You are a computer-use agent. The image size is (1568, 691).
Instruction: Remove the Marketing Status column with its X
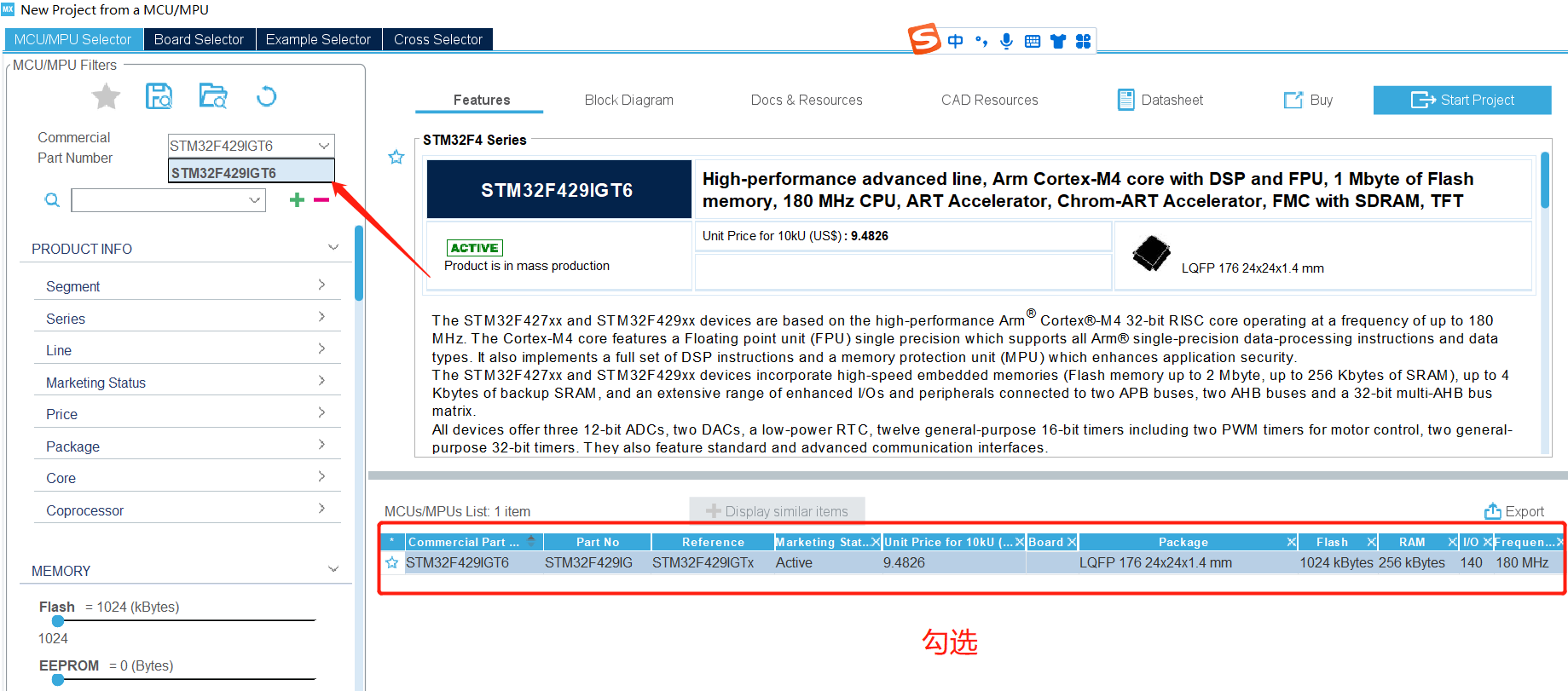[876, 542]
